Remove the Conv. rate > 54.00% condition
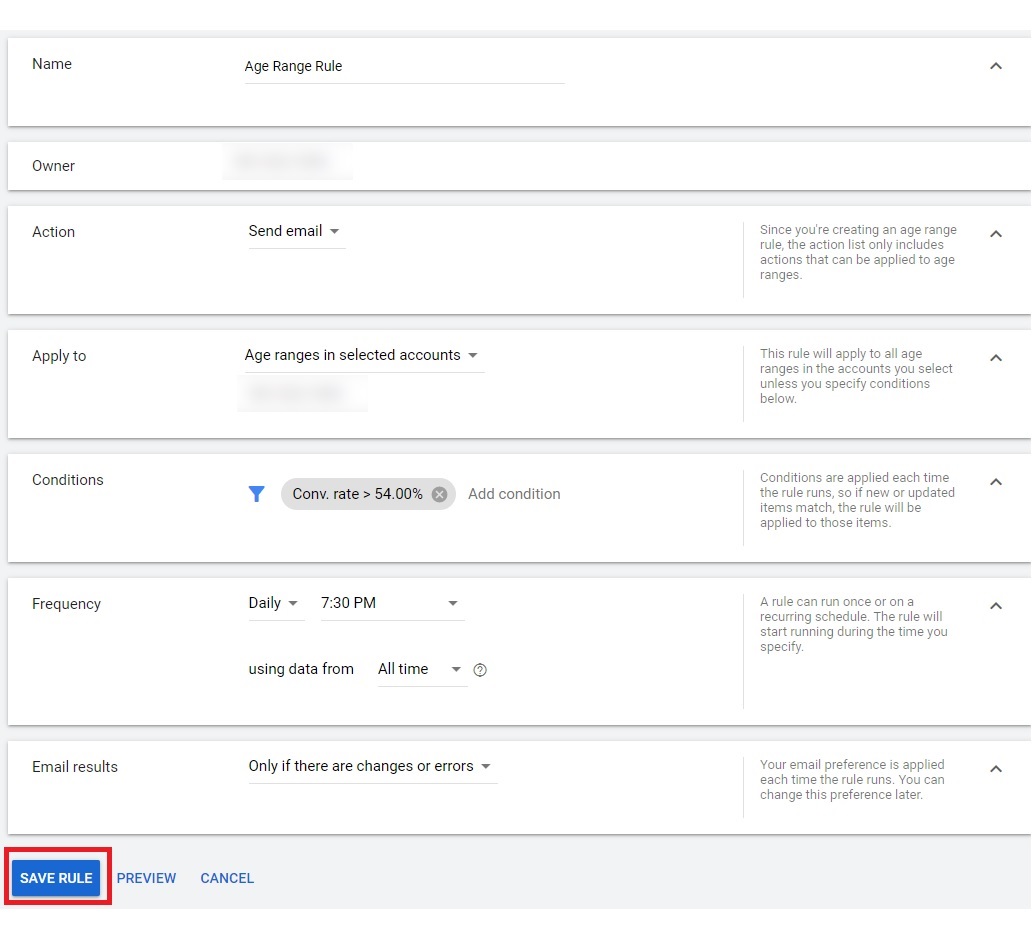Screen dimensions: 1034x940 coord(439,494)
